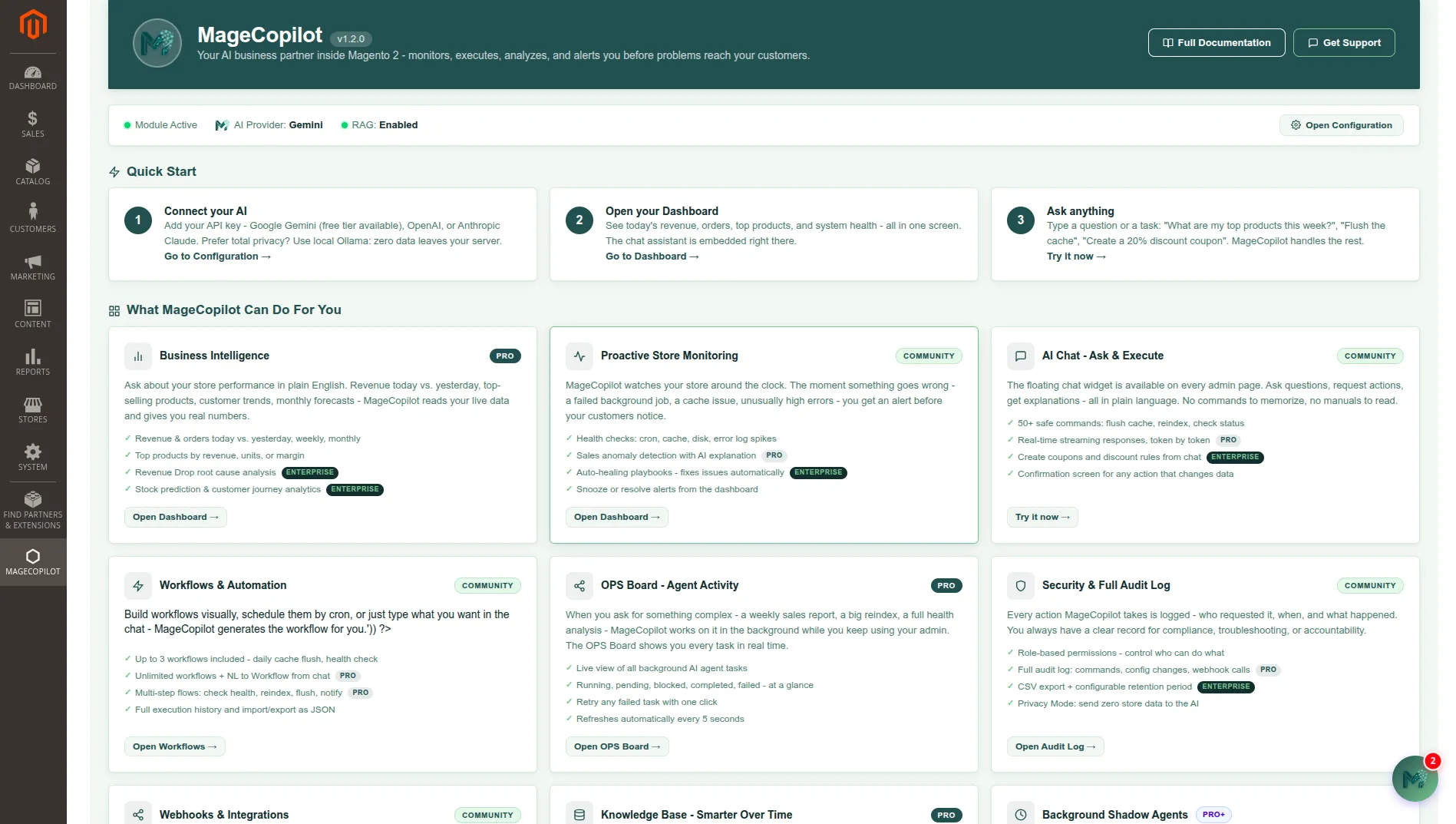This screenshot has width=1456, height=824.
Task: Click the Background Shadow Agents clock icon
Action: click(x=1021, y=815)
